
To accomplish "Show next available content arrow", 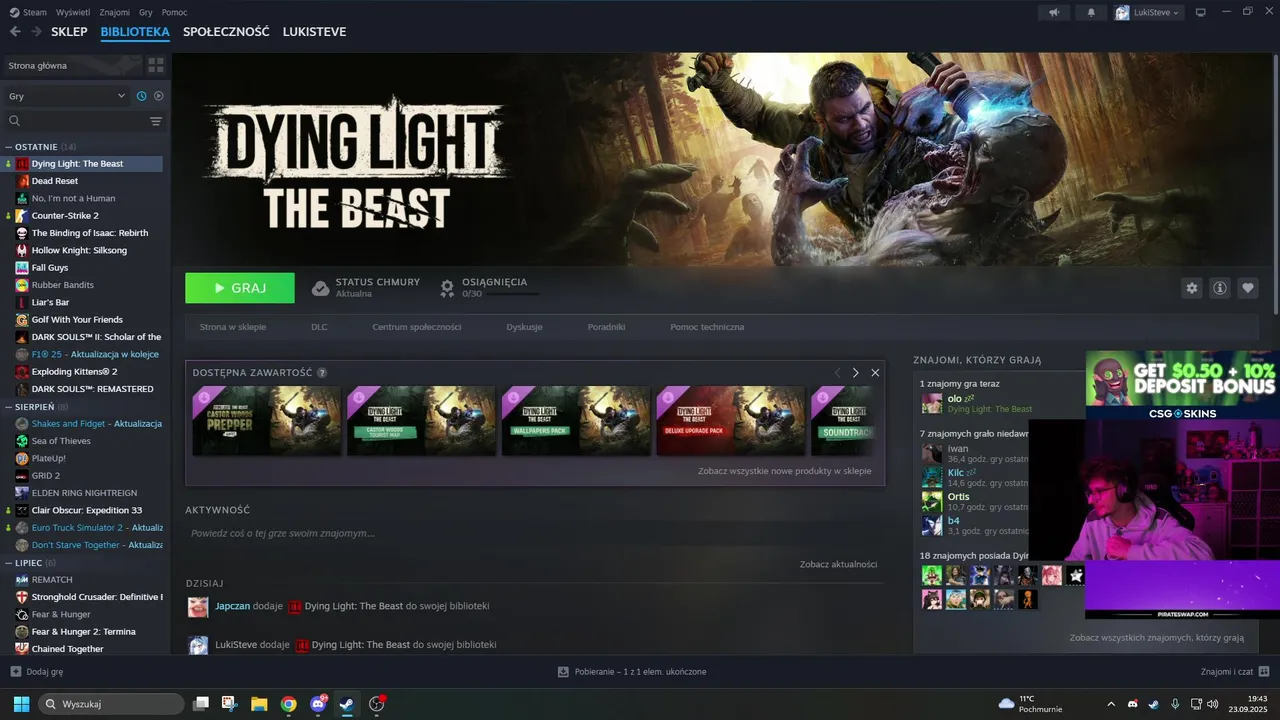I will [855, 372].
